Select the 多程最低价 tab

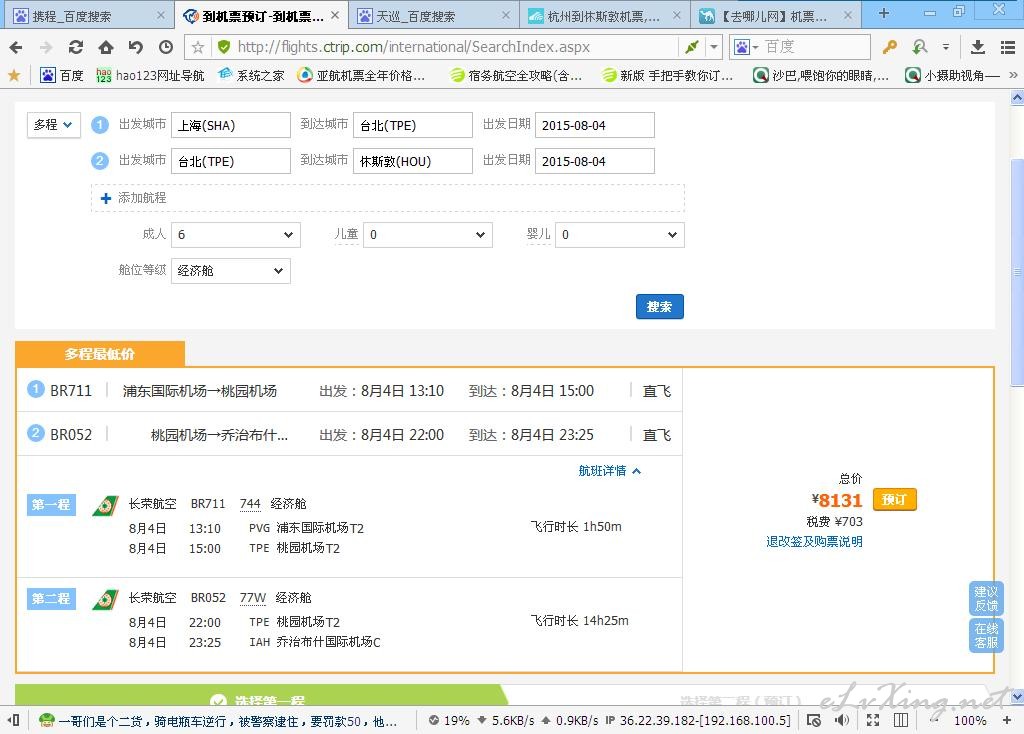click(100, 354)
